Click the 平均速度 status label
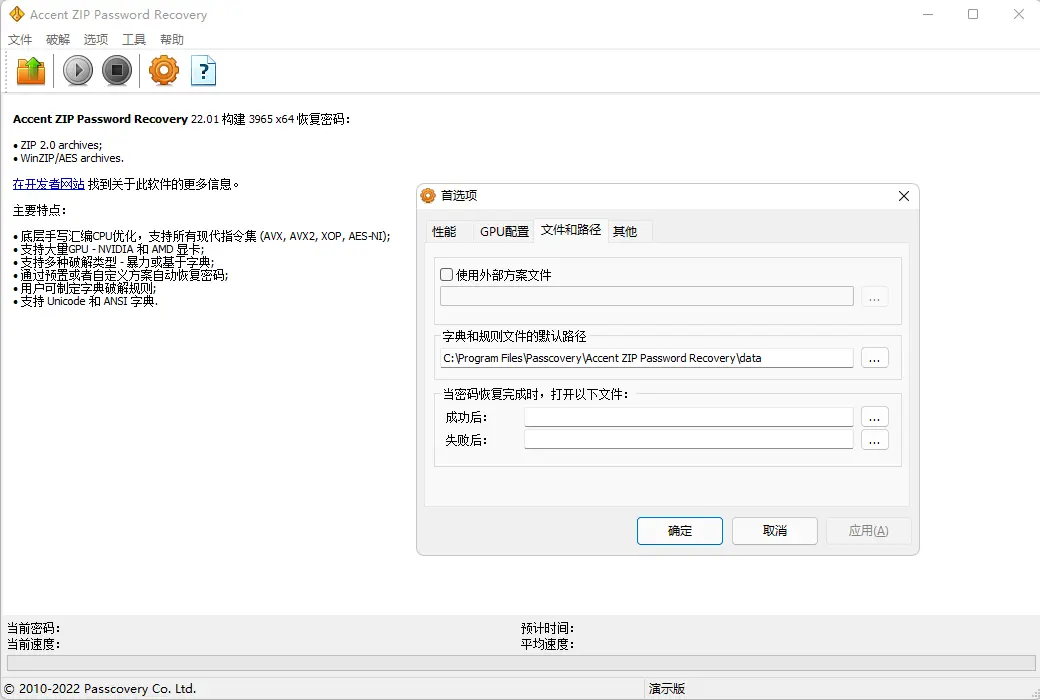Screen dimensions: 1040x700 pos(547,644)
